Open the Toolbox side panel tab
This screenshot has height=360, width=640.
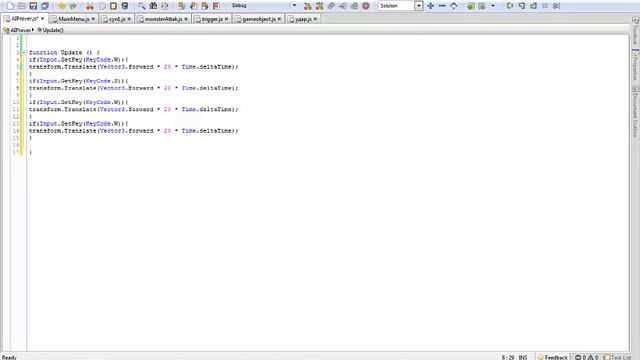point(635,31)
